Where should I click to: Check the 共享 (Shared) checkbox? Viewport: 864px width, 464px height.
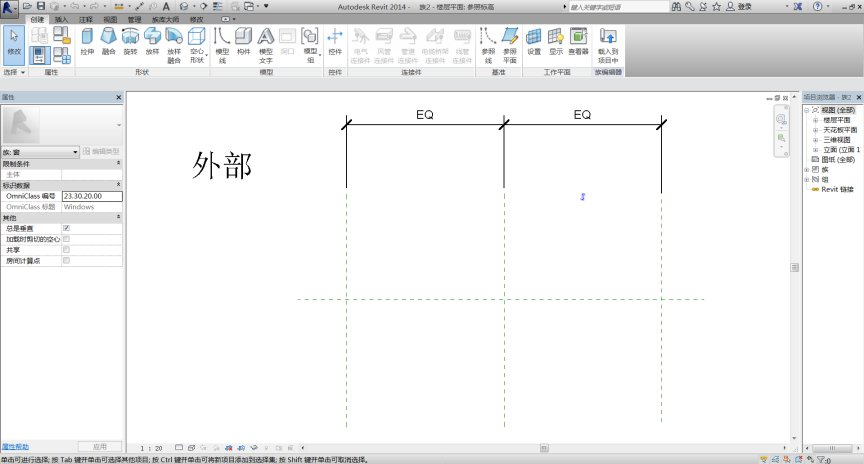(66, 250)
